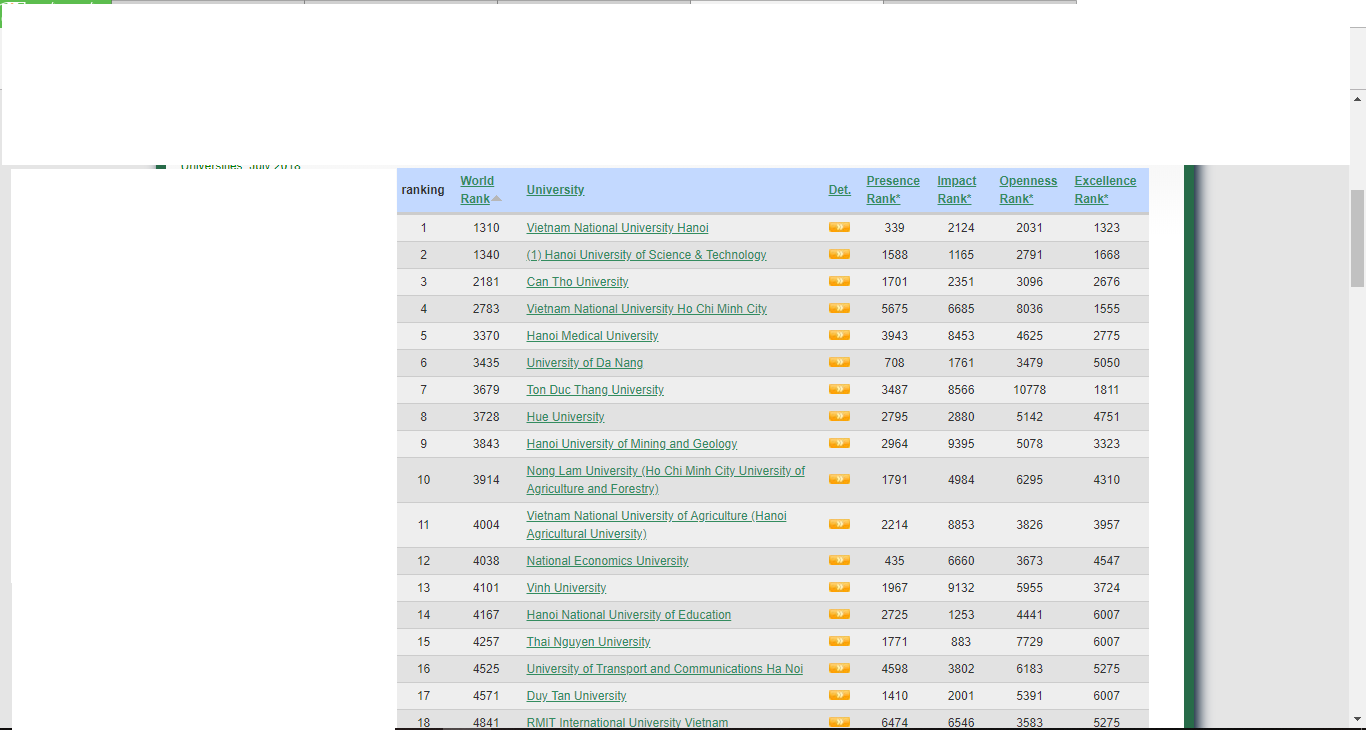
Task: Sort by Openness Rank column
Action: [x=1028, y=190]
